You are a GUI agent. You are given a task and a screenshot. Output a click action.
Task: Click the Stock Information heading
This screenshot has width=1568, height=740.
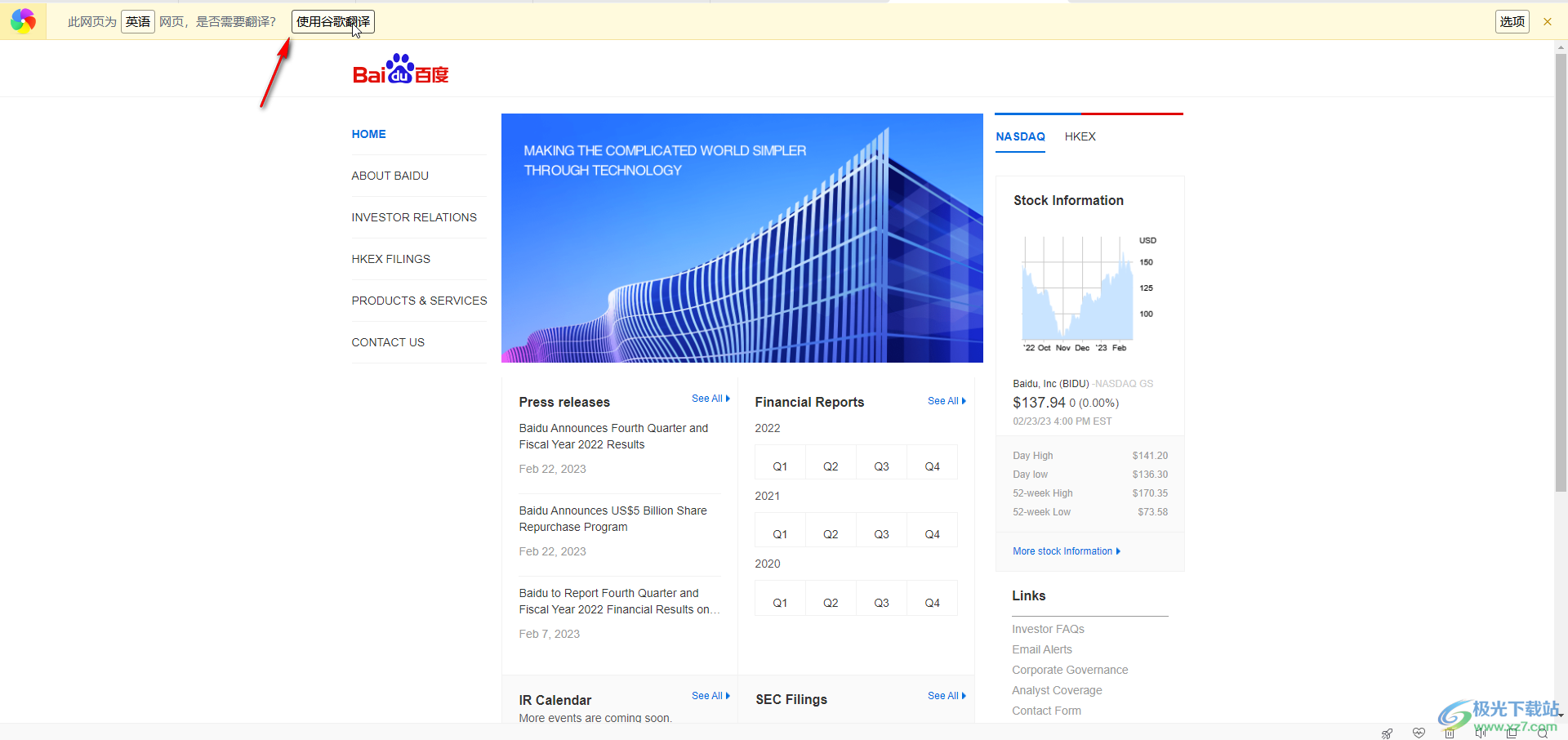coord(1068,200)
